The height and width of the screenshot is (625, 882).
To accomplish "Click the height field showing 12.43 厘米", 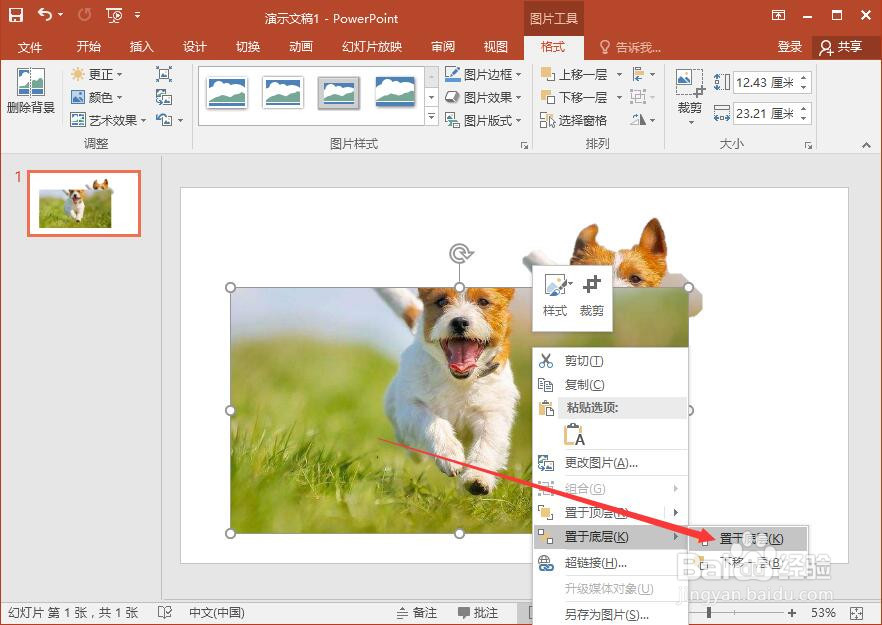I will [x=766, y=83].
